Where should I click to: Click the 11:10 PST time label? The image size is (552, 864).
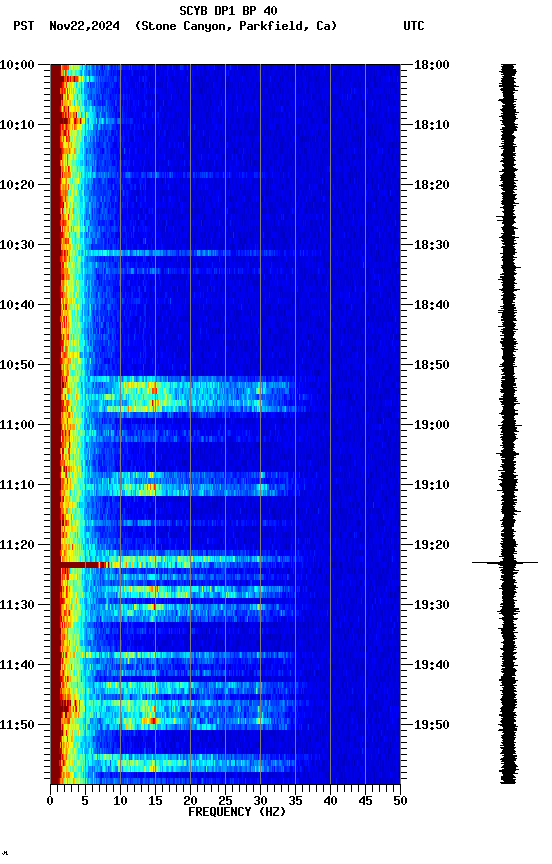click(17, 485)
